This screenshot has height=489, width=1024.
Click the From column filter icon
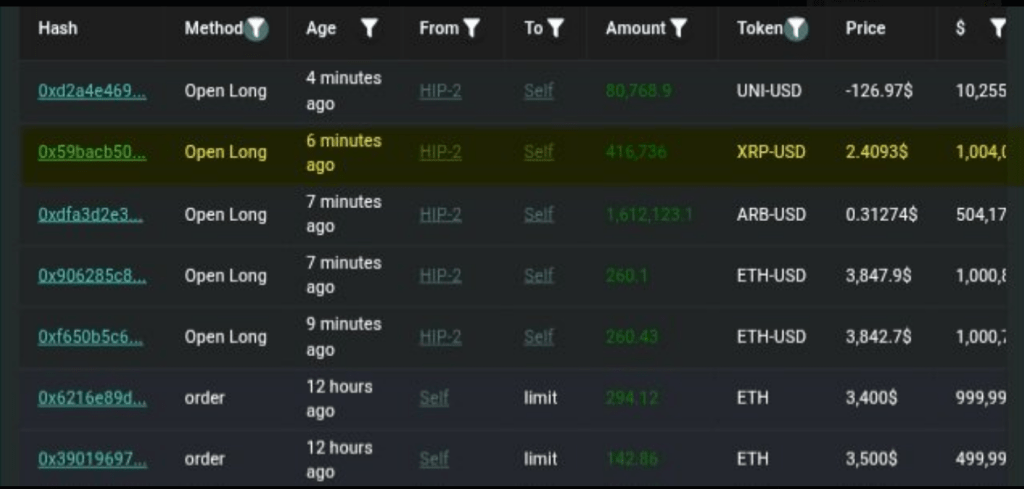click(471, 29)
